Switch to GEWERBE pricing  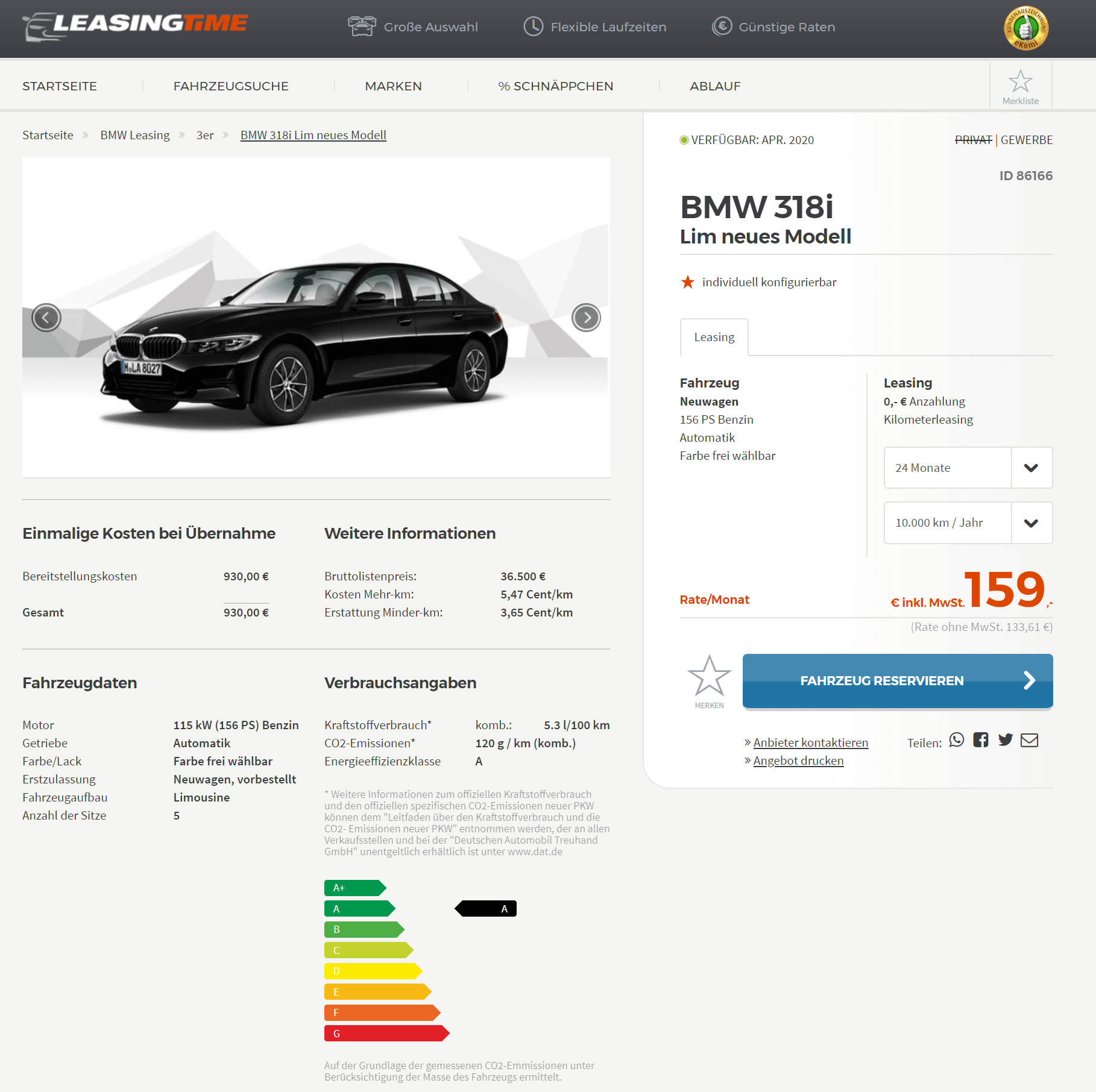[1027, 140]
